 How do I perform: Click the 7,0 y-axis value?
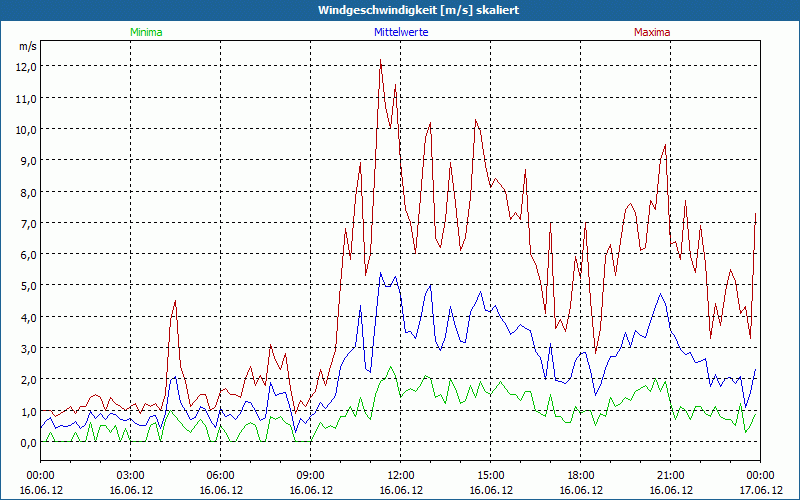tap(28, 223)
